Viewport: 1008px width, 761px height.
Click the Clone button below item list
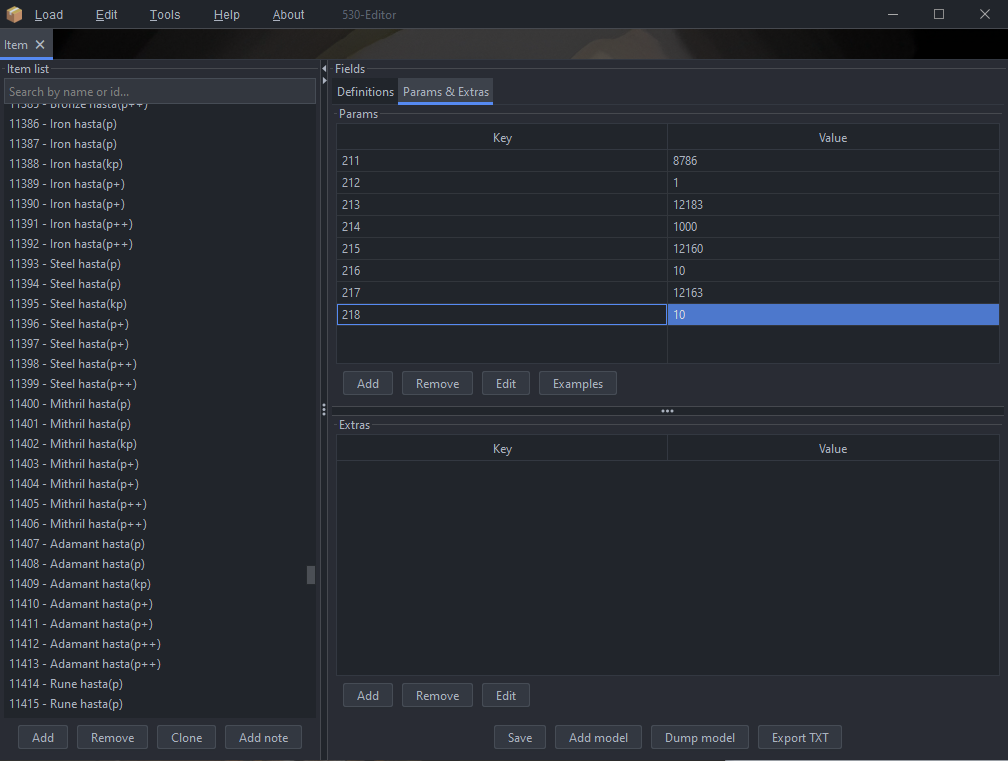point(186,738)
